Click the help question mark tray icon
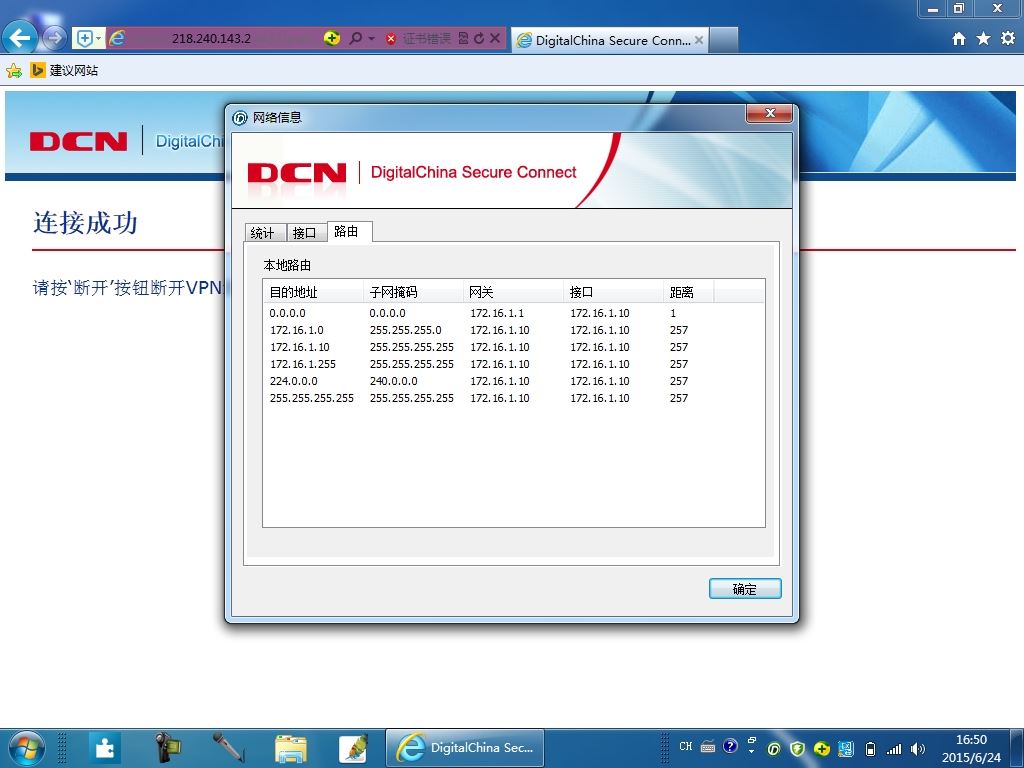Viewport: 1024px width, 768px height. pyautogui.click(x=730, y=746)
